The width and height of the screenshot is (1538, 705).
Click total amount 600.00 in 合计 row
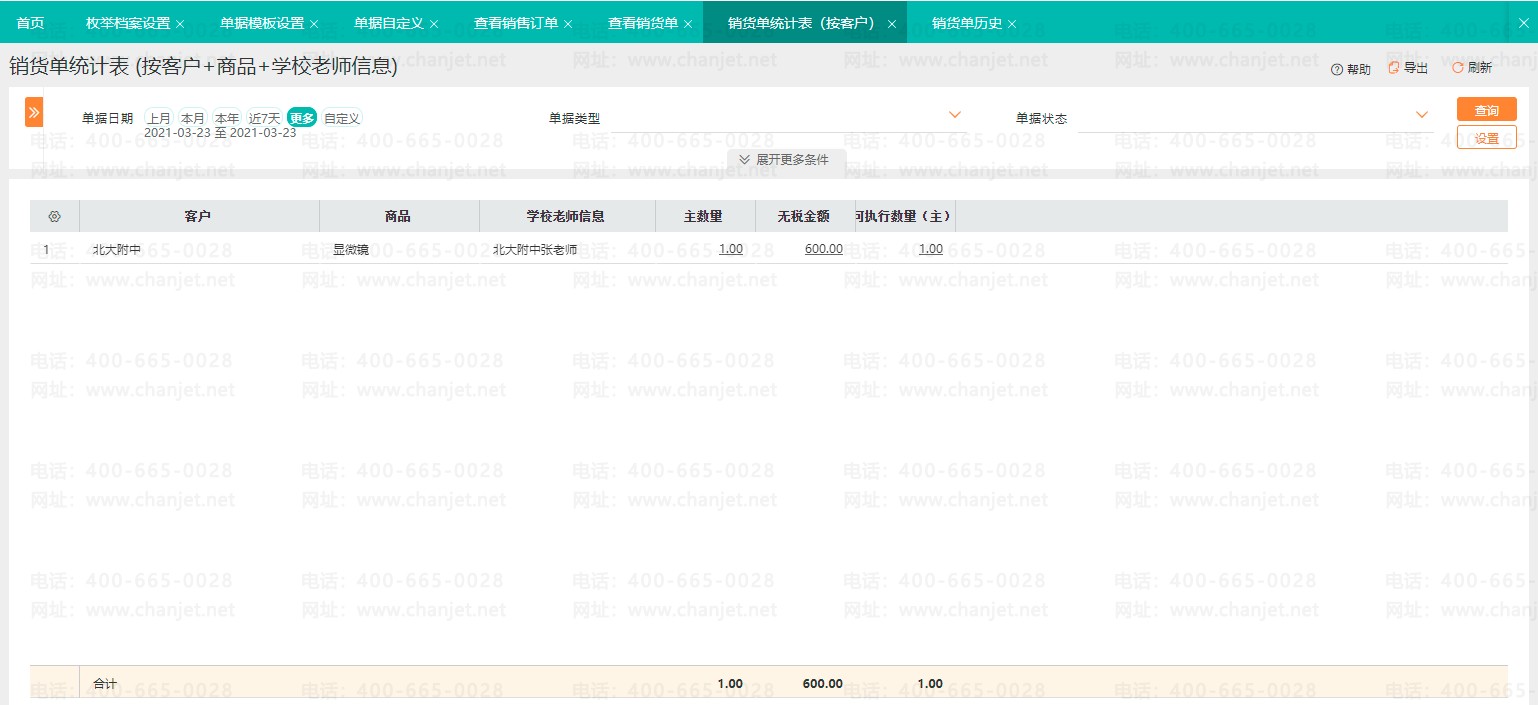coord(823,684)
